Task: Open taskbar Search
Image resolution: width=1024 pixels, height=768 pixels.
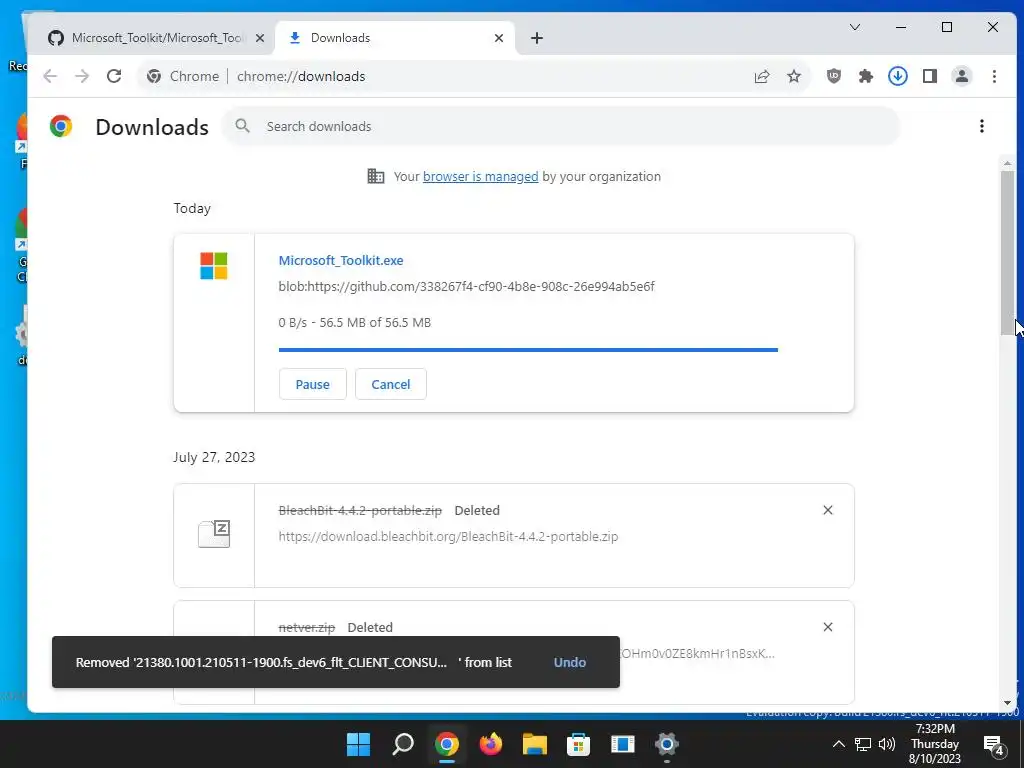Action: click(403, 744)
